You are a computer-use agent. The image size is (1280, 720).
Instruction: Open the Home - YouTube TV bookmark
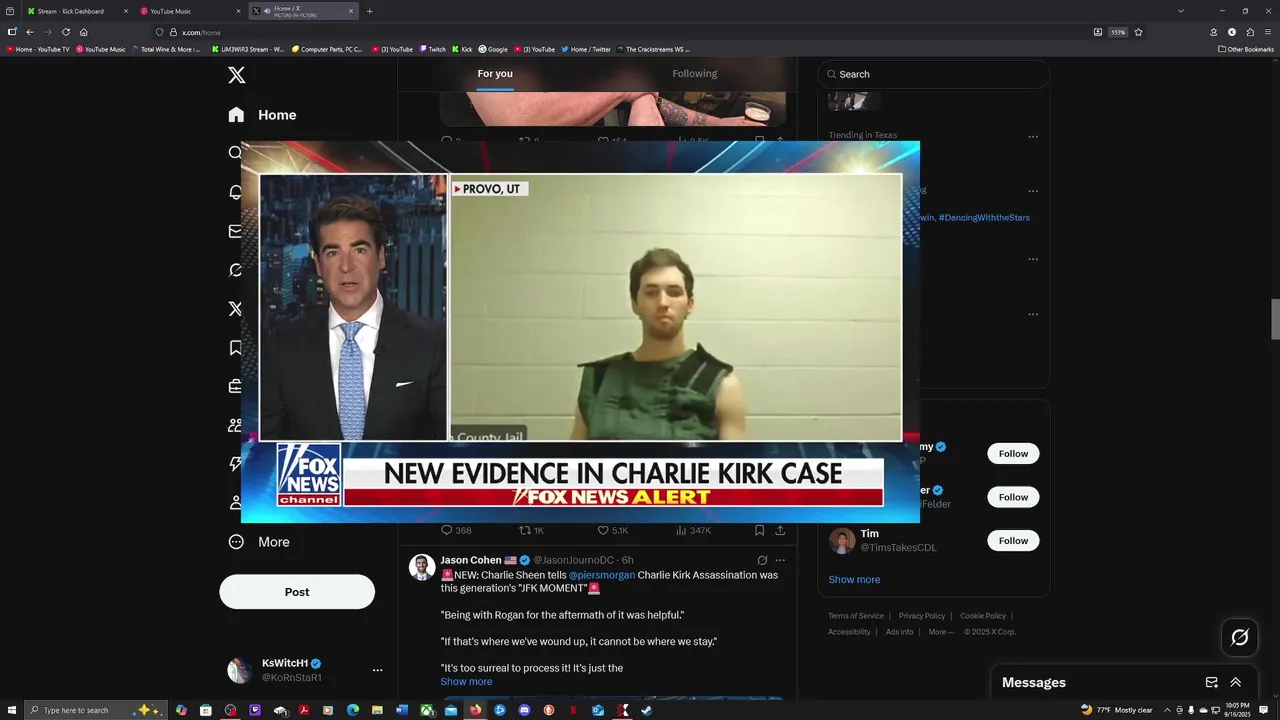[39, 49]
